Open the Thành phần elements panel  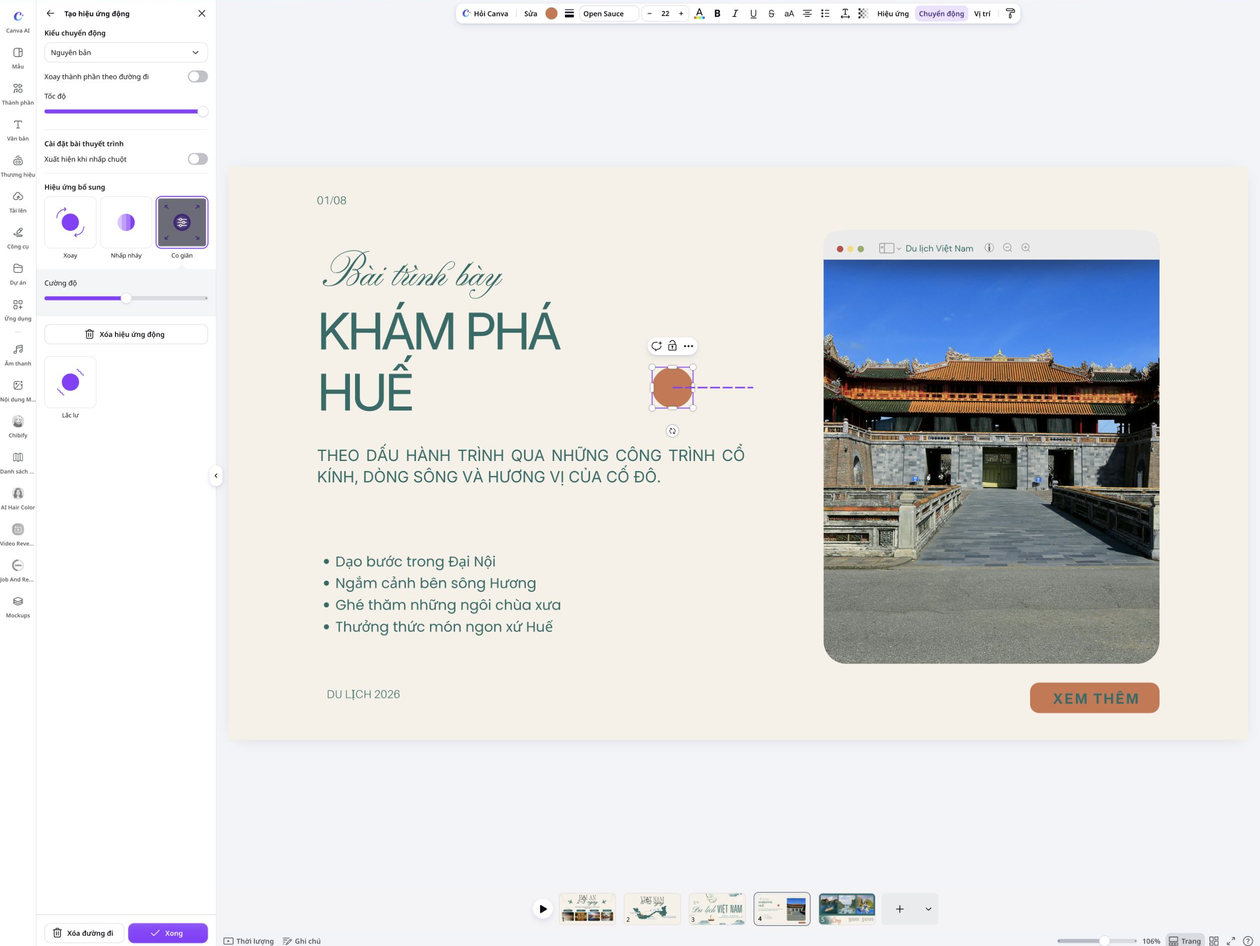(18, 93)
